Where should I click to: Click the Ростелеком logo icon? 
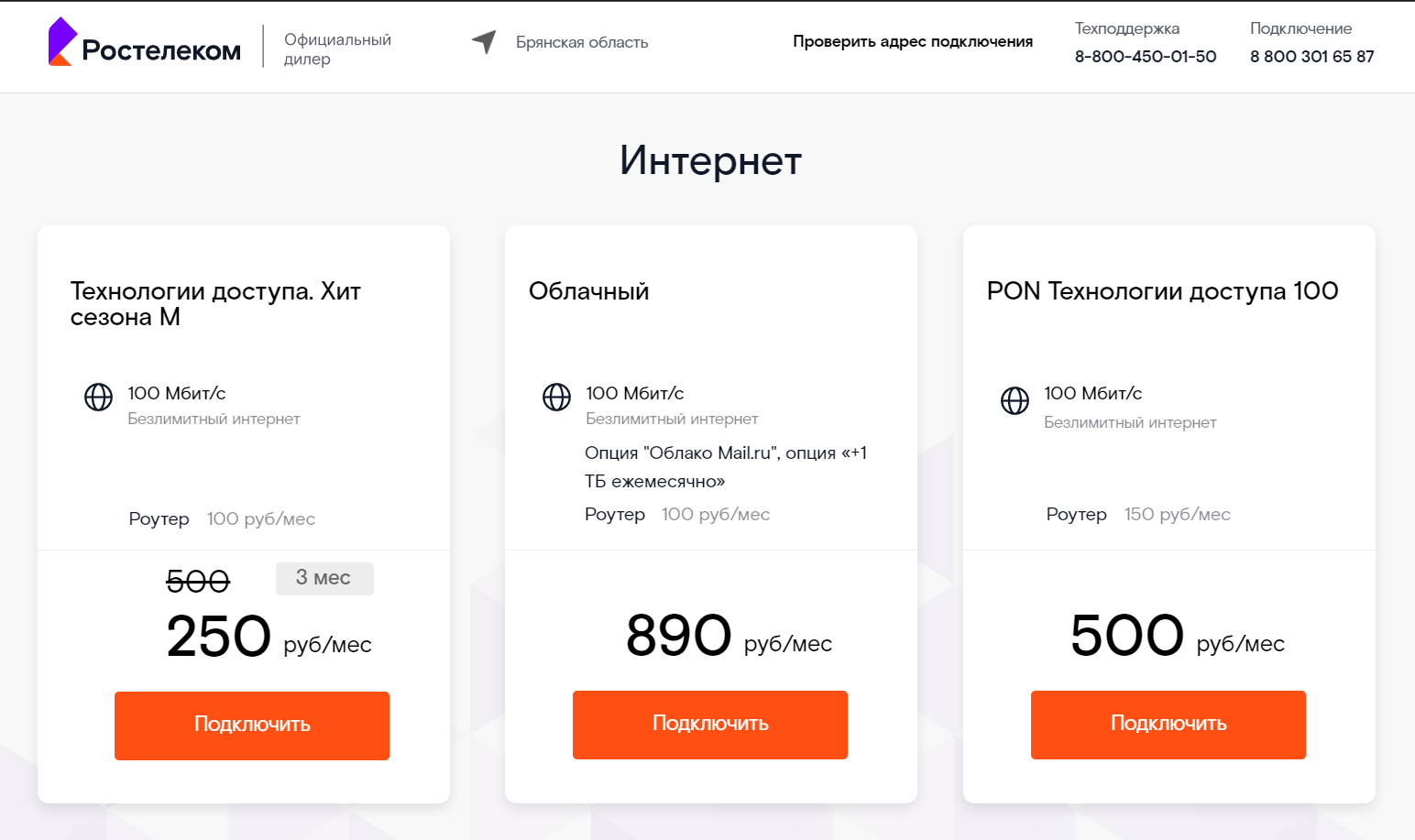(x=59, y=43)
